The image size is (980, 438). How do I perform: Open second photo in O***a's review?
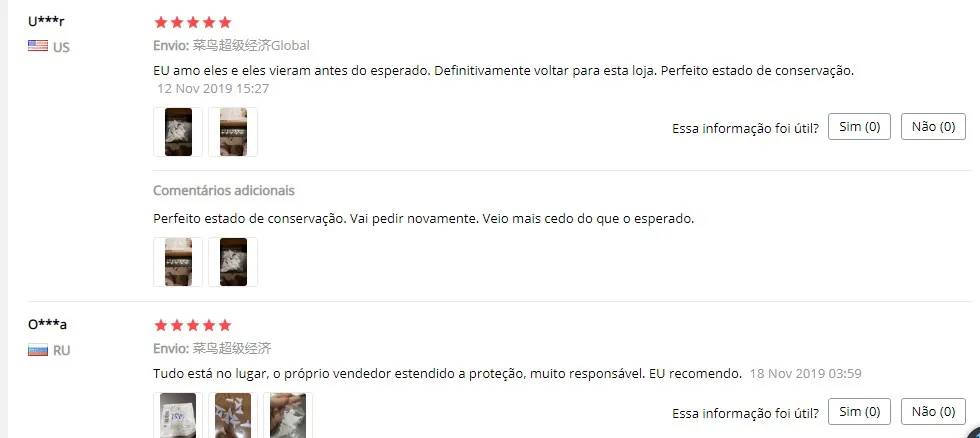pos(233,416)
